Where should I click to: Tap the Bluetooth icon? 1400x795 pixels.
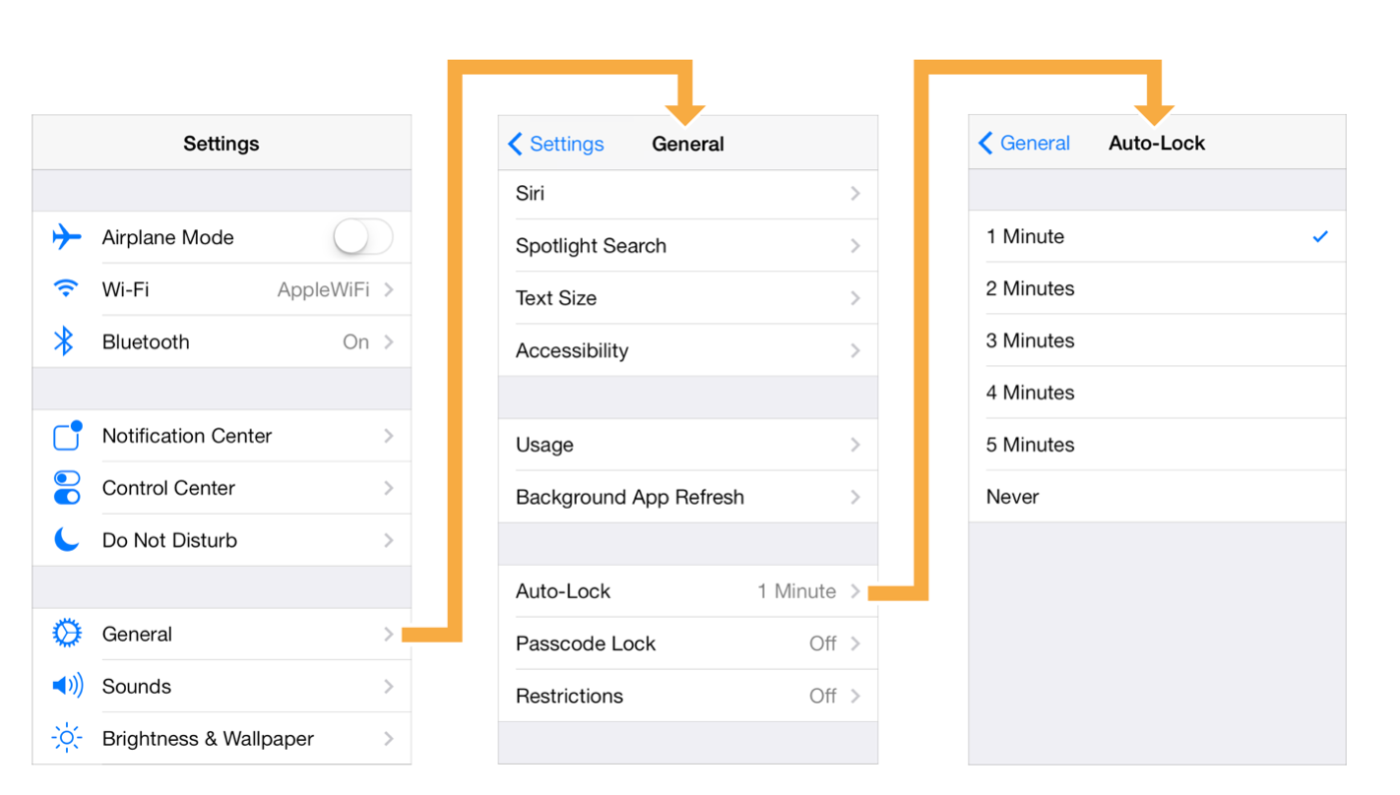[66, 341]
